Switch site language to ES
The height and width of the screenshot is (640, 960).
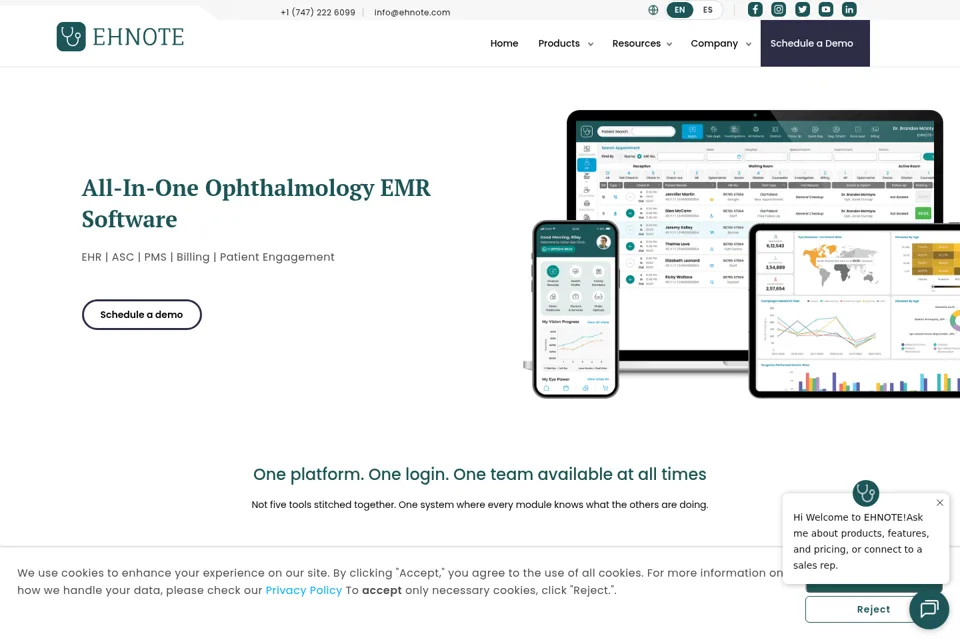click(708, 10)
